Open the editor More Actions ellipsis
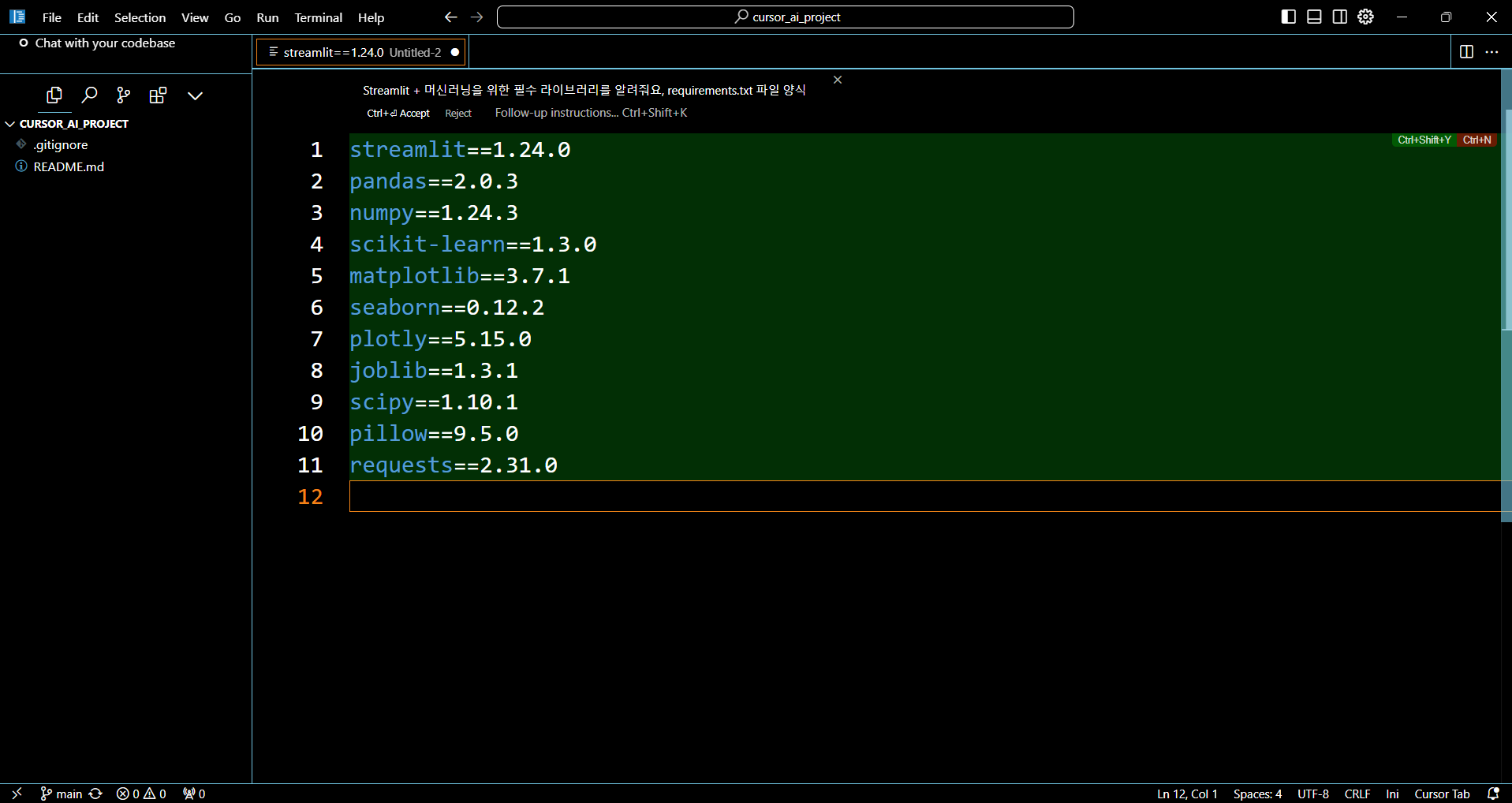Viewport: 1512px width, 803px height. click(1491, 51)
